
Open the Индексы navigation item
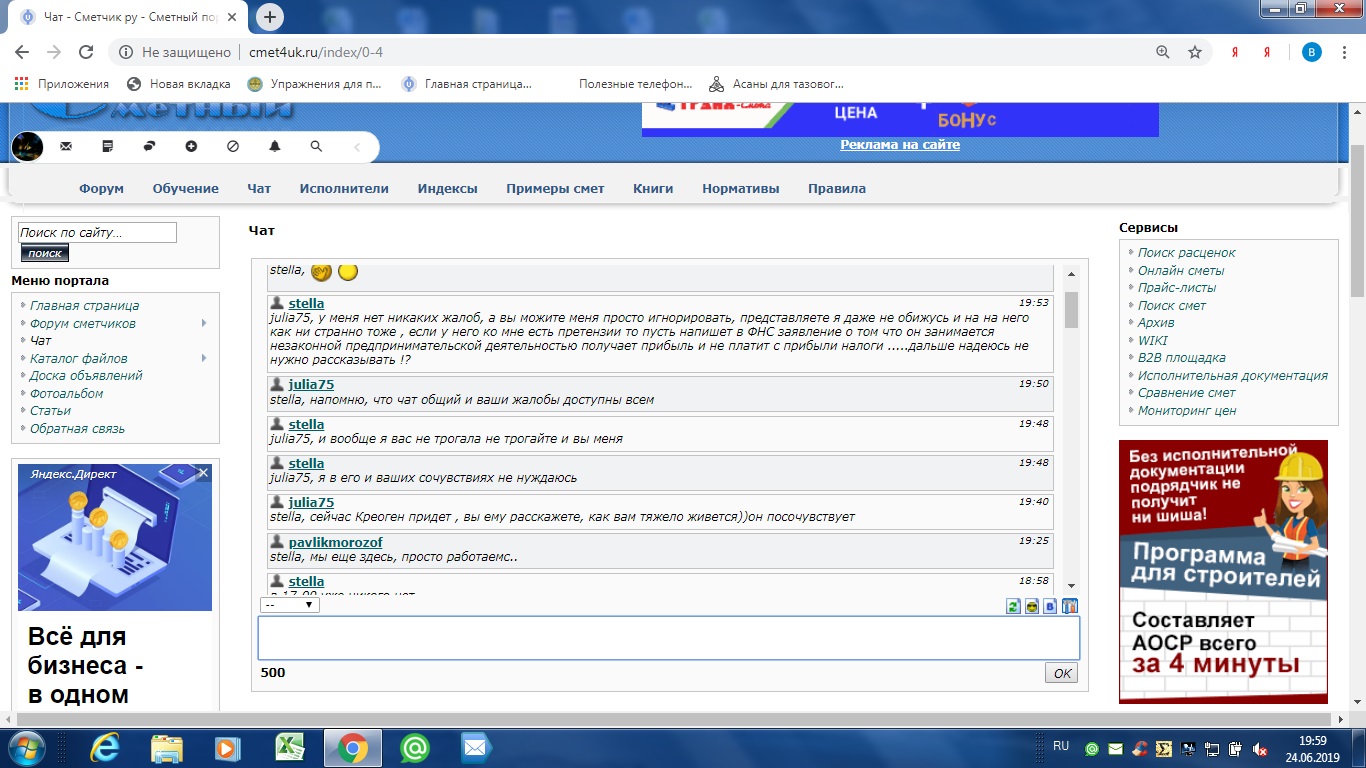click(448, 188)
